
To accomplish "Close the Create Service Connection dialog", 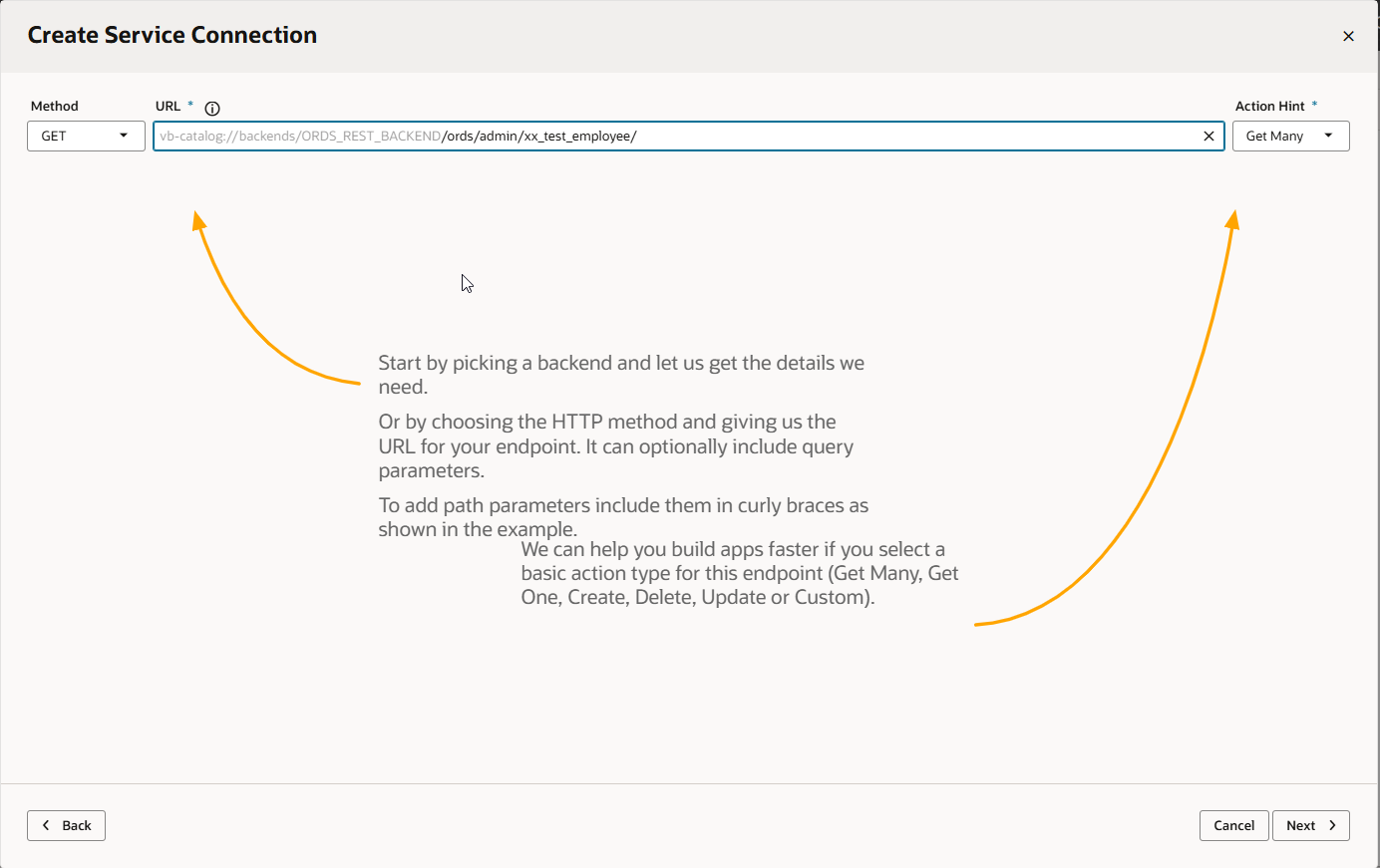I will [1348, 36].
